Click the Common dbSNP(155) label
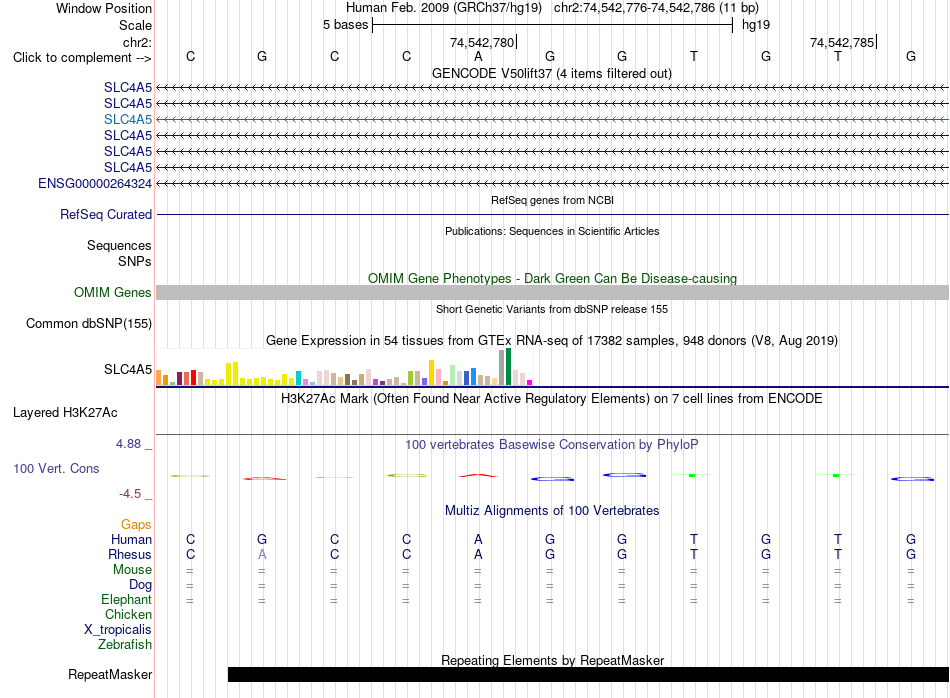Viewport: 950px width, 698px height. (x=88, y=324)
